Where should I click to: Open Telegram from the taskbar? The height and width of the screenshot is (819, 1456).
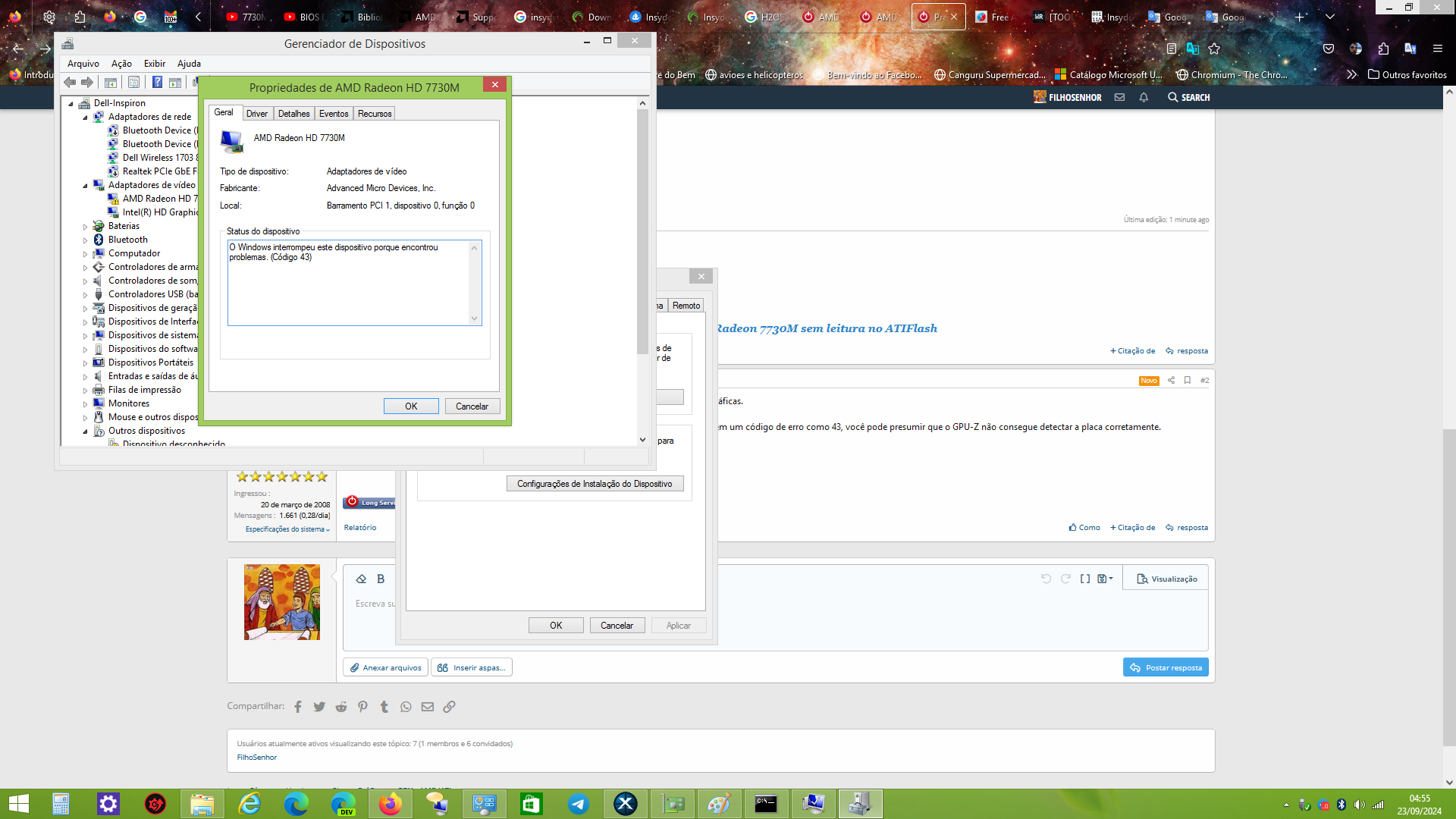pos(579,804)
